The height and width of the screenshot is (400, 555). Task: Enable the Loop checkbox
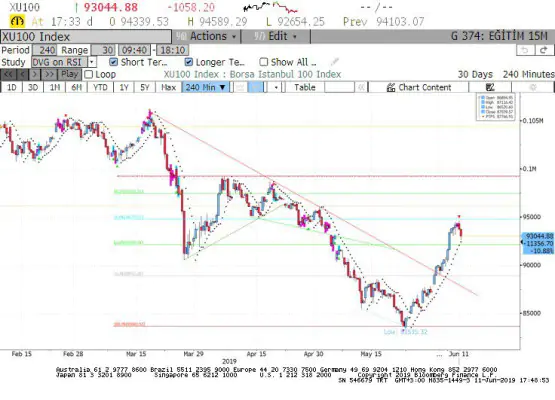point(88,74)
